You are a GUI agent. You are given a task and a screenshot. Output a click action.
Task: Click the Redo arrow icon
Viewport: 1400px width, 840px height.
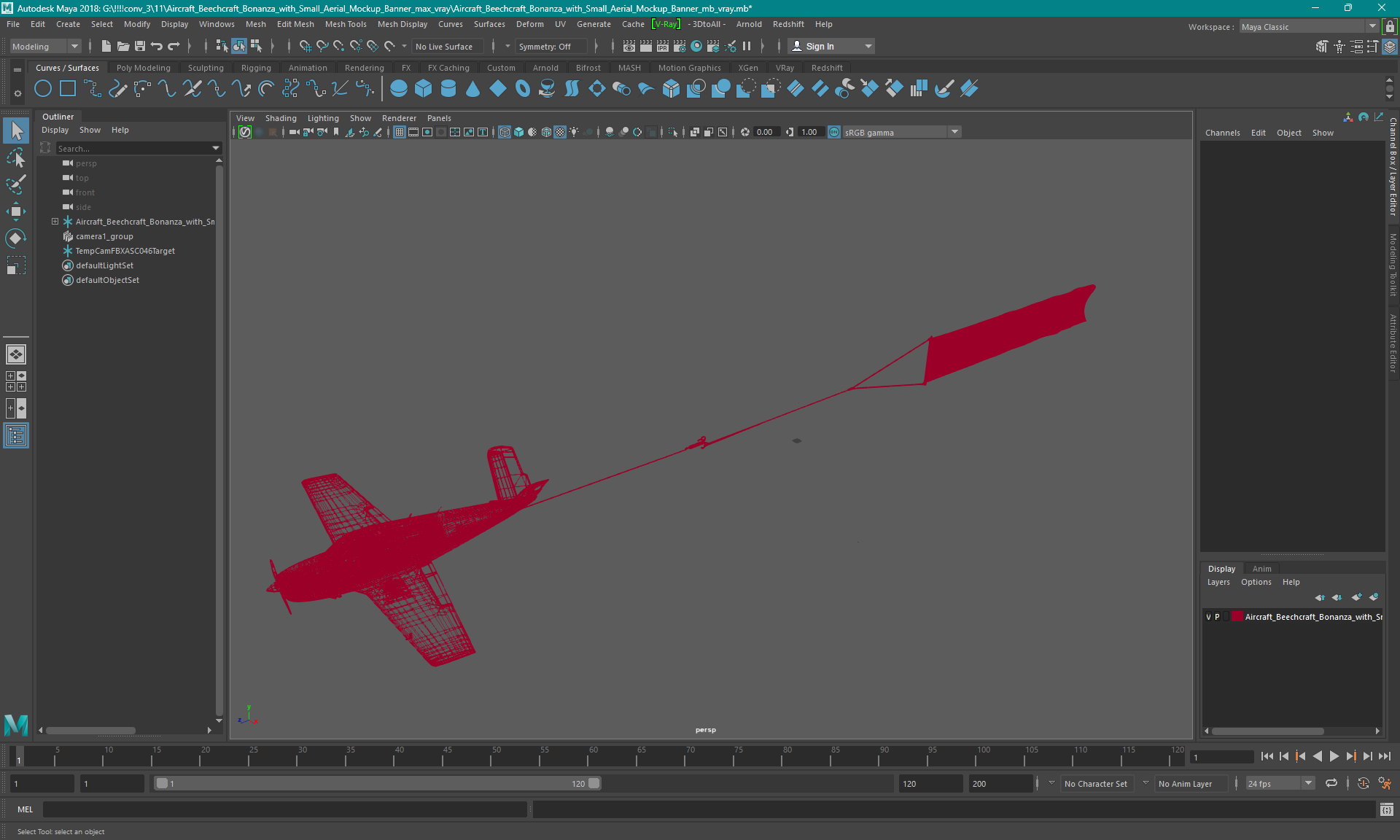coord(174,46)
